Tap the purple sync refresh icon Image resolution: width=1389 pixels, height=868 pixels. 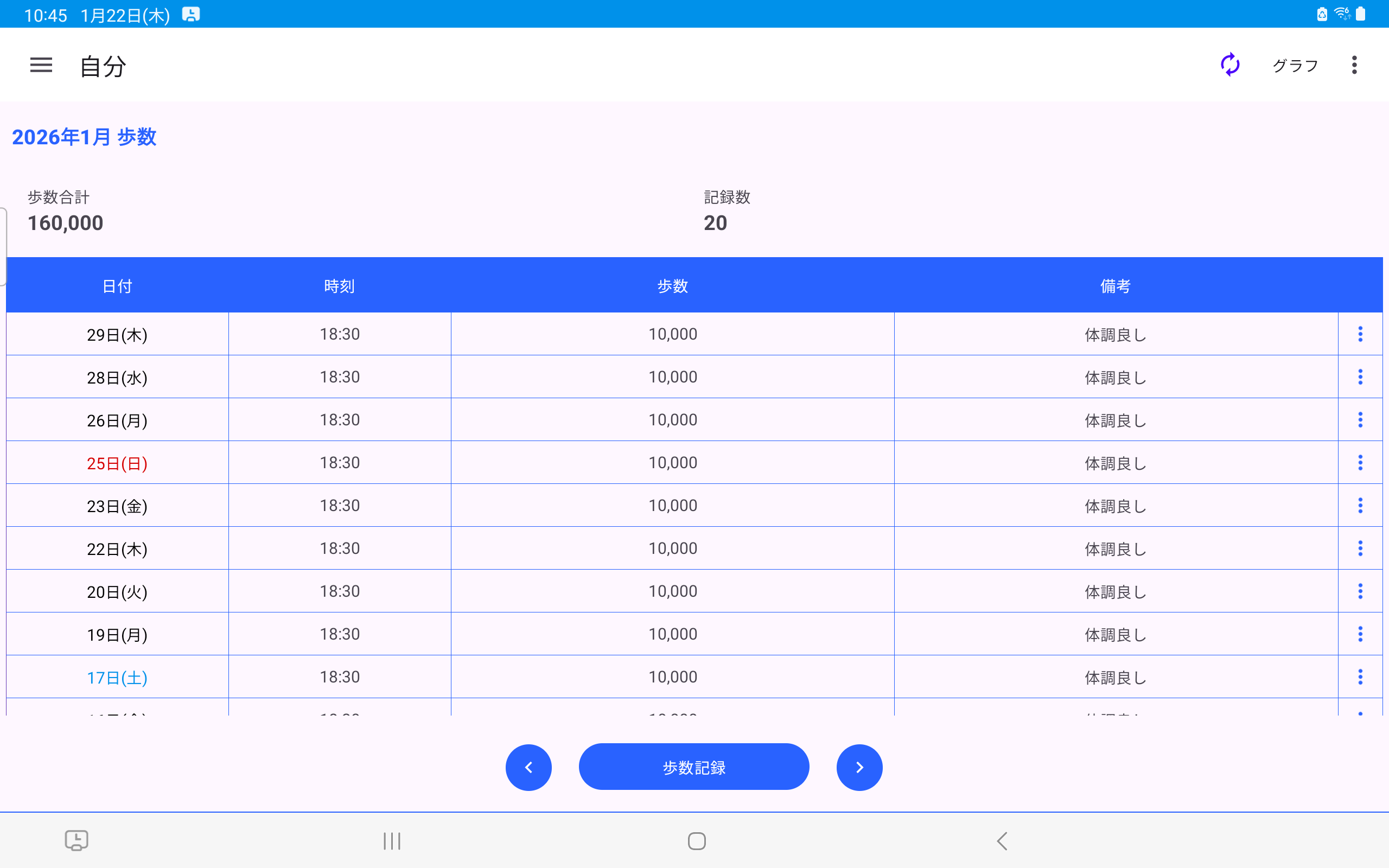(x=1229, y=65)
